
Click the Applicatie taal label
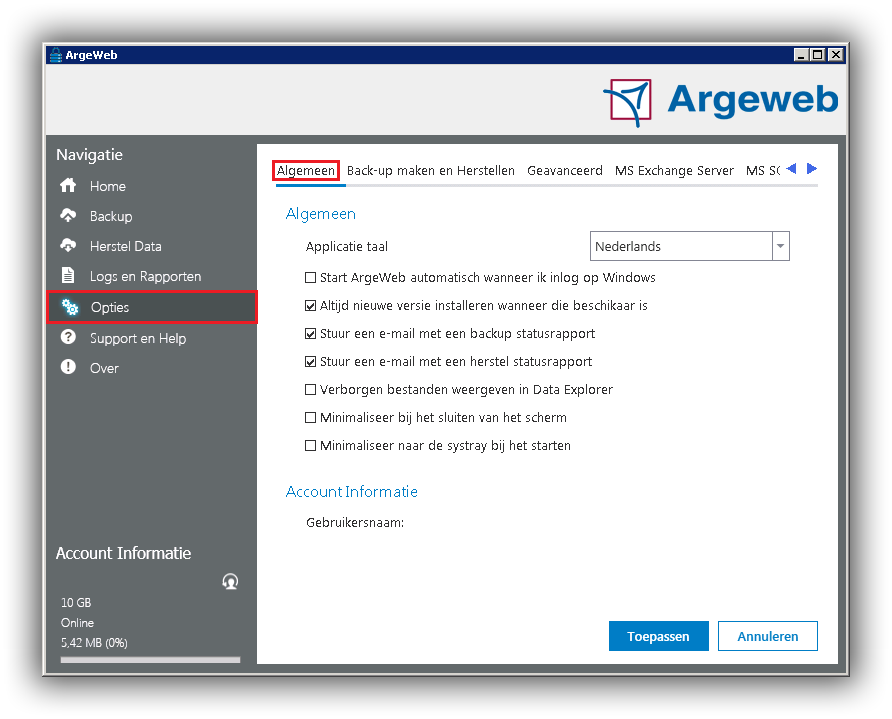(347, 246)
